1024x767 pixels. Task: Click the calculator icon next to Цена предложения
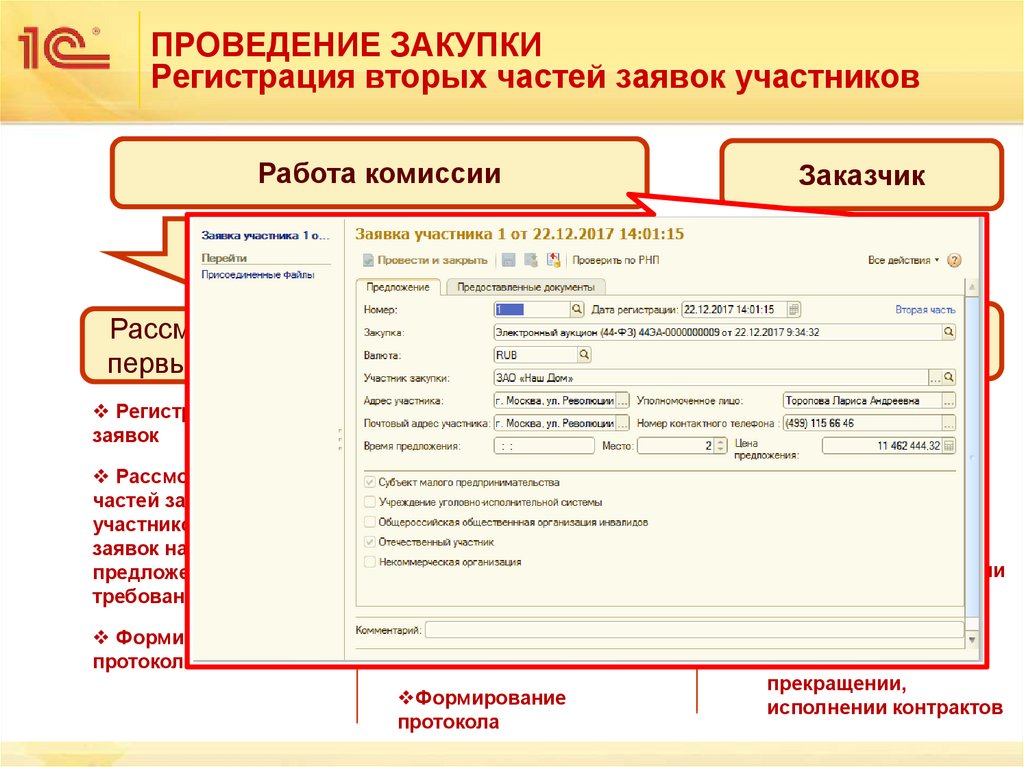949,444
